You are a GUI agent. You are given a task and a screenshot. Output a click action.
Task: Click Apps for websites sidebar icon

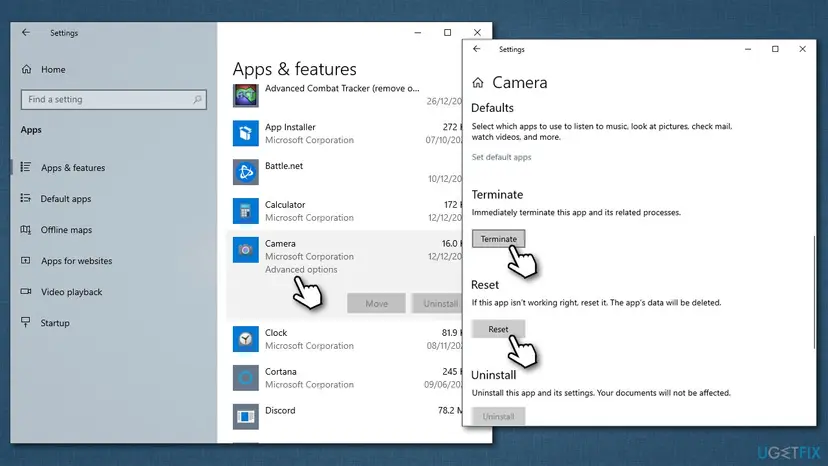pyautogui.click(x=25, y=260)
